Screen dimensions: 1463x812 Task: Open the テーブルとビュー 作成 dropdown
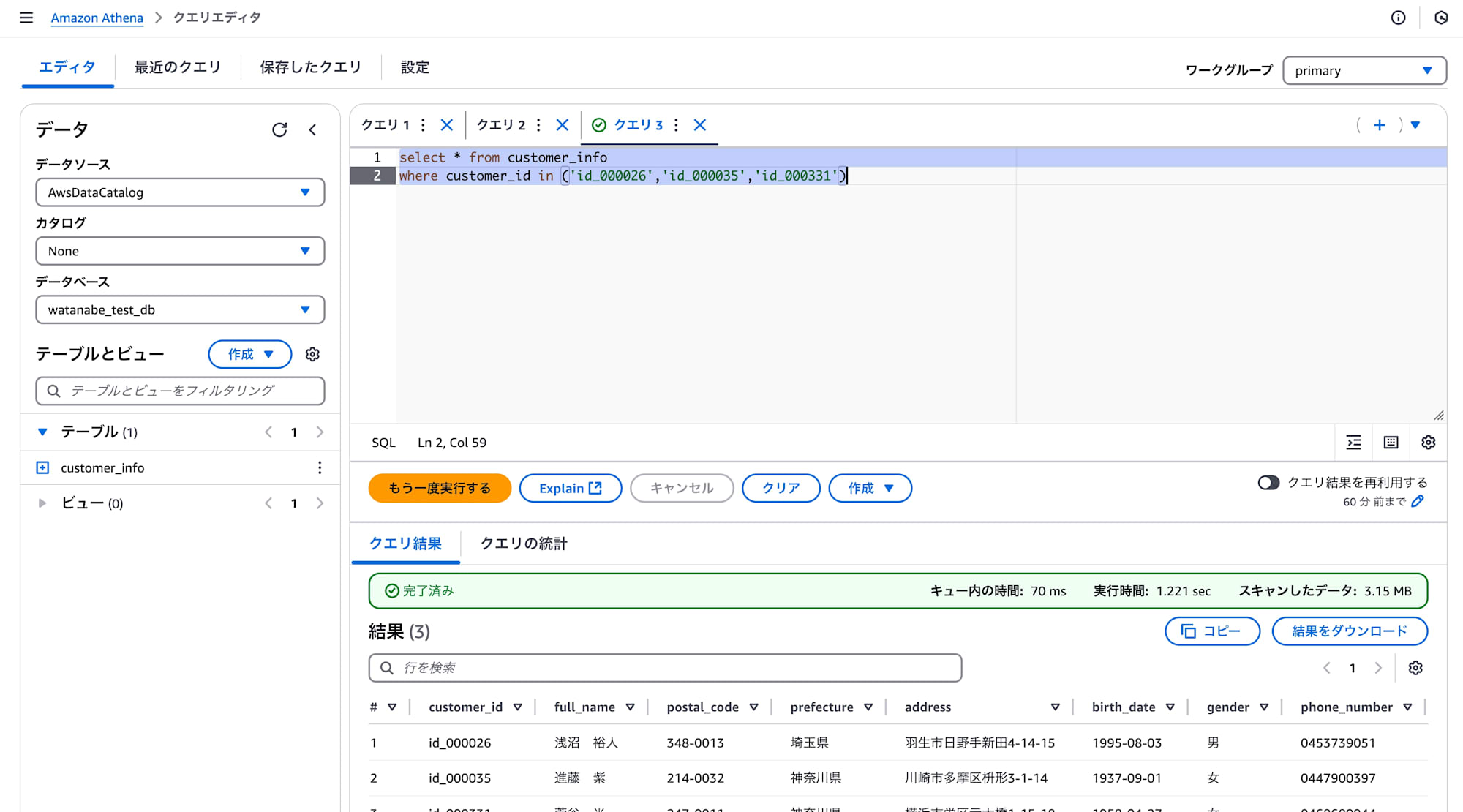pos(250,354)
